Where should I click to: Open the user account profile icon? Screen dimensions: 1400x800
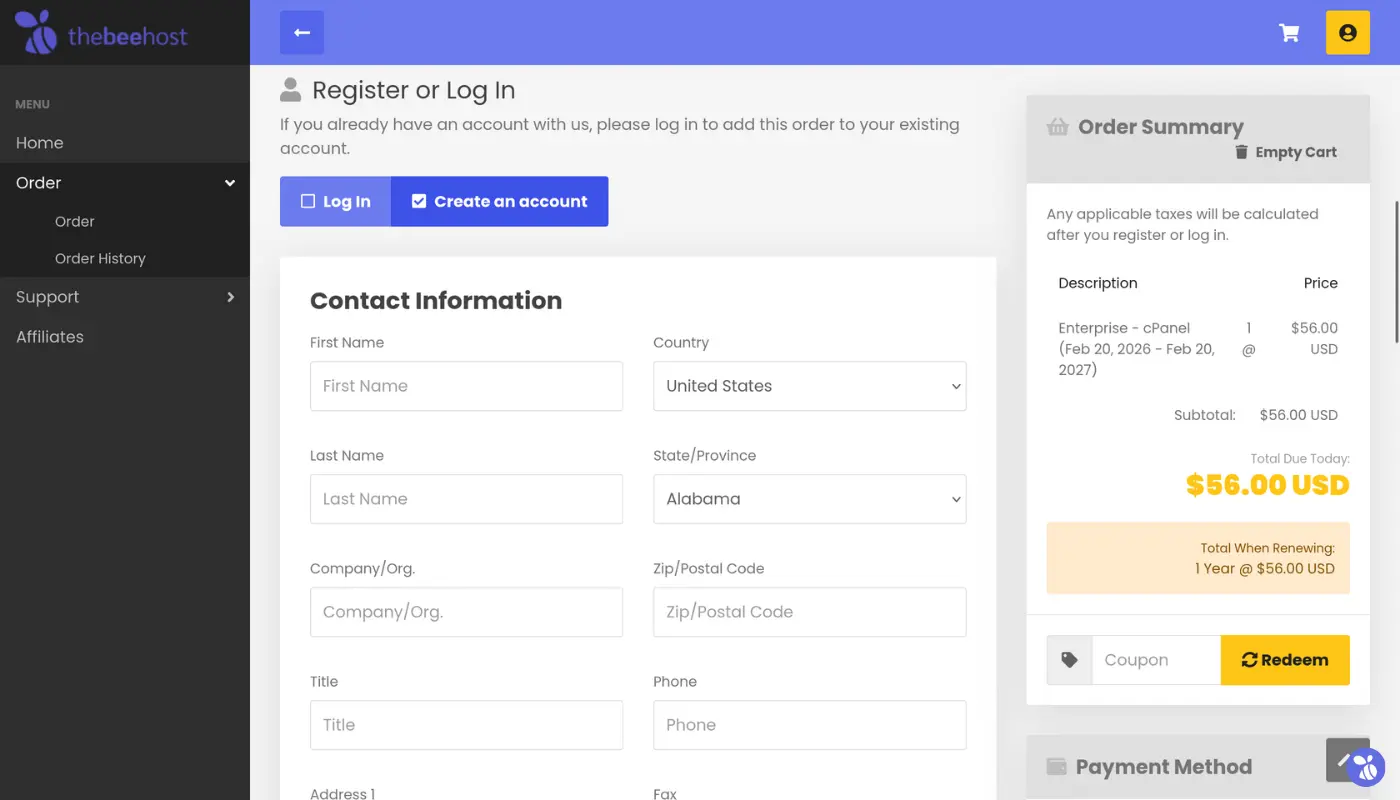point(1347,33)
